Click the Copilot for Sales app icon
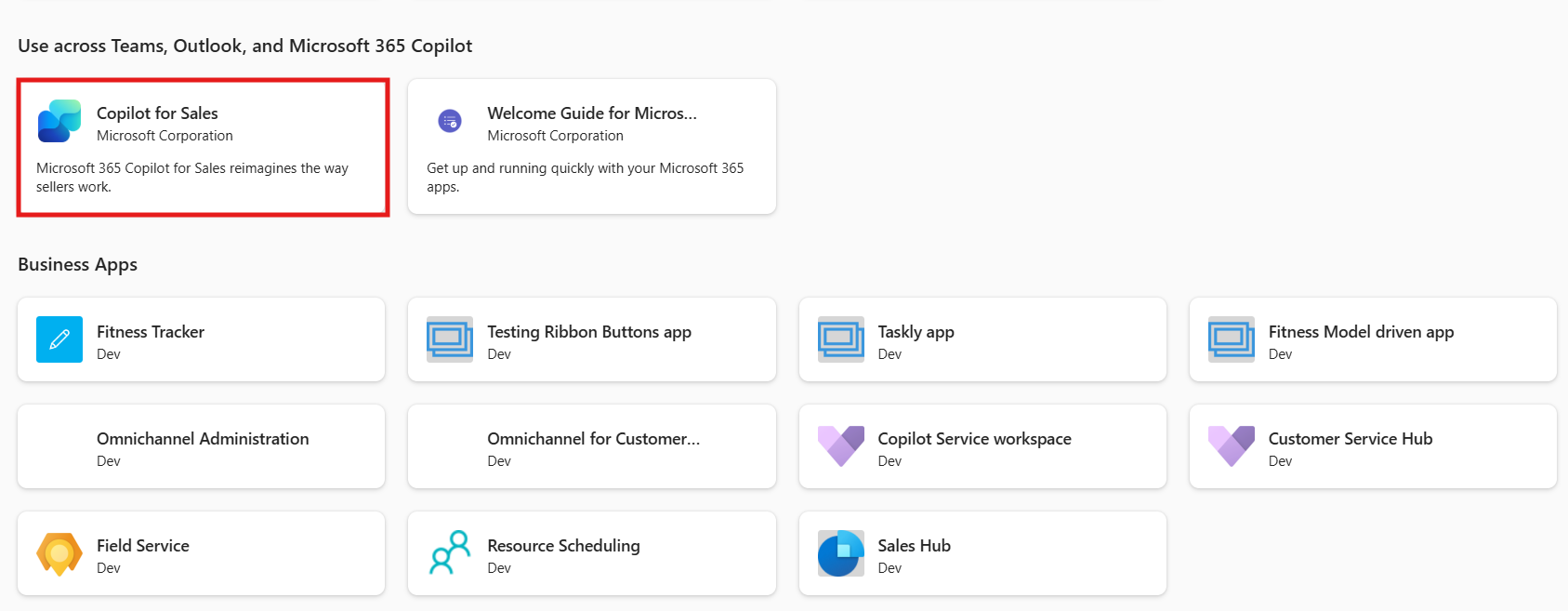Image resolution: width=1568 pixels, height=611 pixels. [59, 122]
